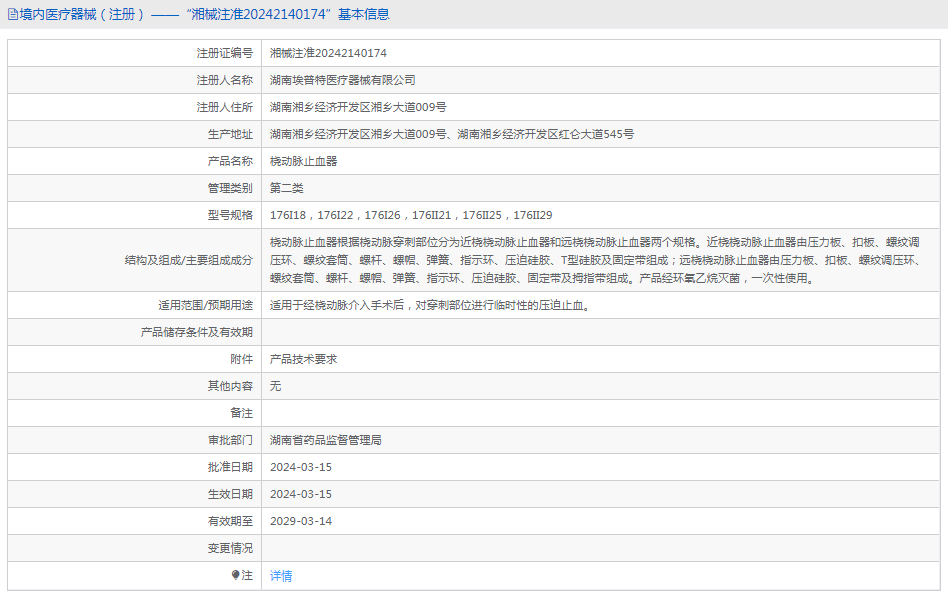Click the 有效期至 label
Viewport: 948px width, 599px height.
coord(230,521)
